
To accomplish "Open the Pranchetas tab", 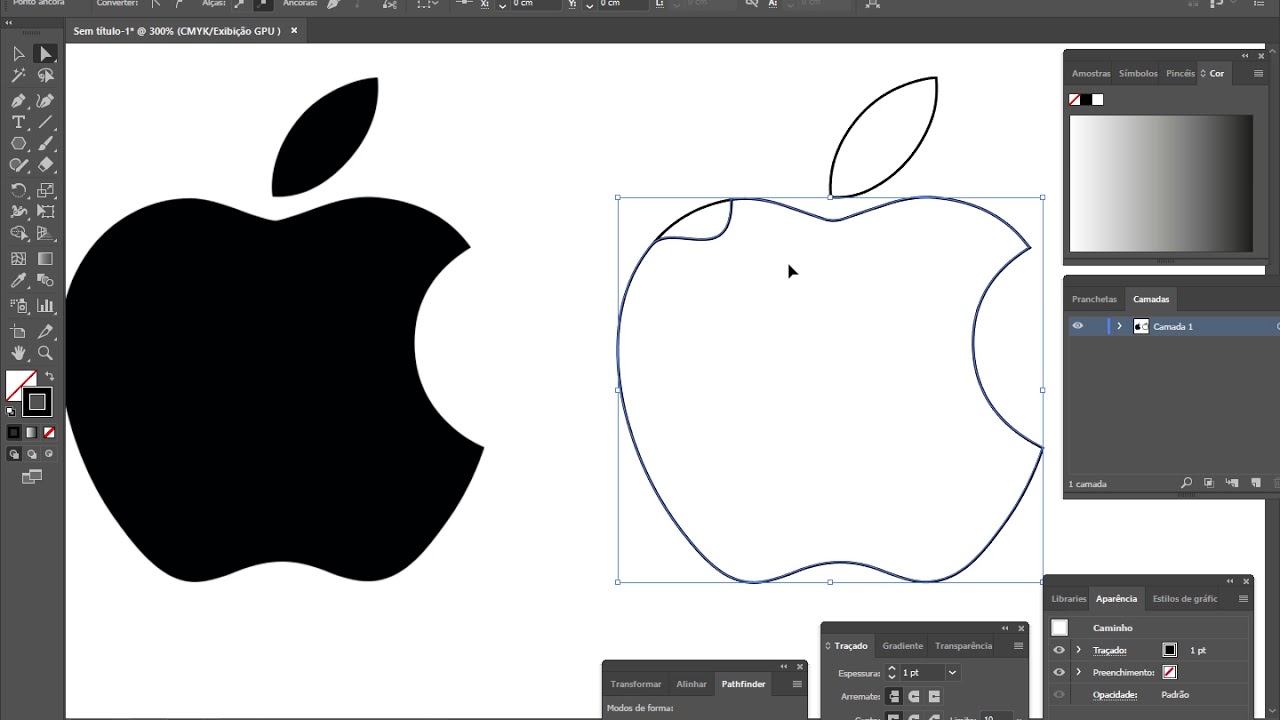I will pos(1094,299).
